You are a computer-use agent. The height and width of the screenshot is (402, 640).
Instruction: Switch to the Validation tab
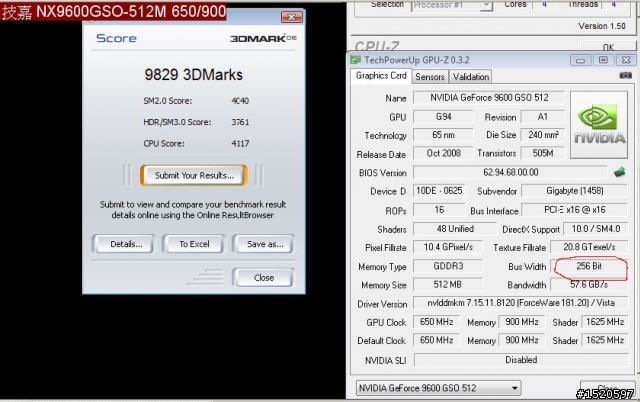[x=471, y=77]
